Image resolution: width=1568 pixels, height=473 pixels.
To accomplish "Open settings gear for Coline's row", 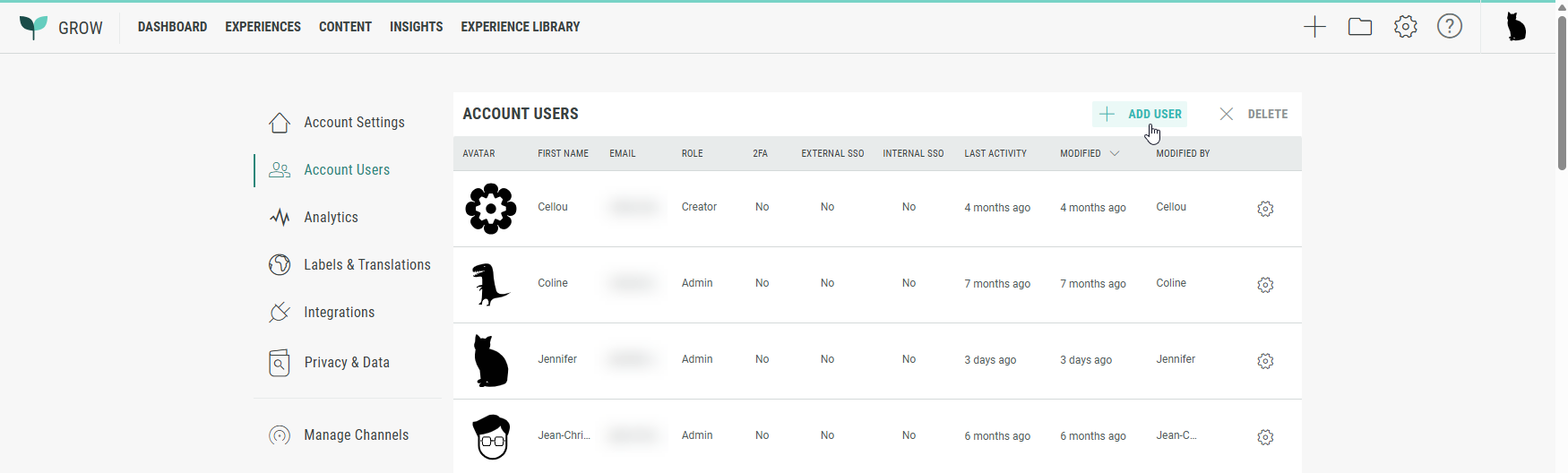I will coord(1265,285).
